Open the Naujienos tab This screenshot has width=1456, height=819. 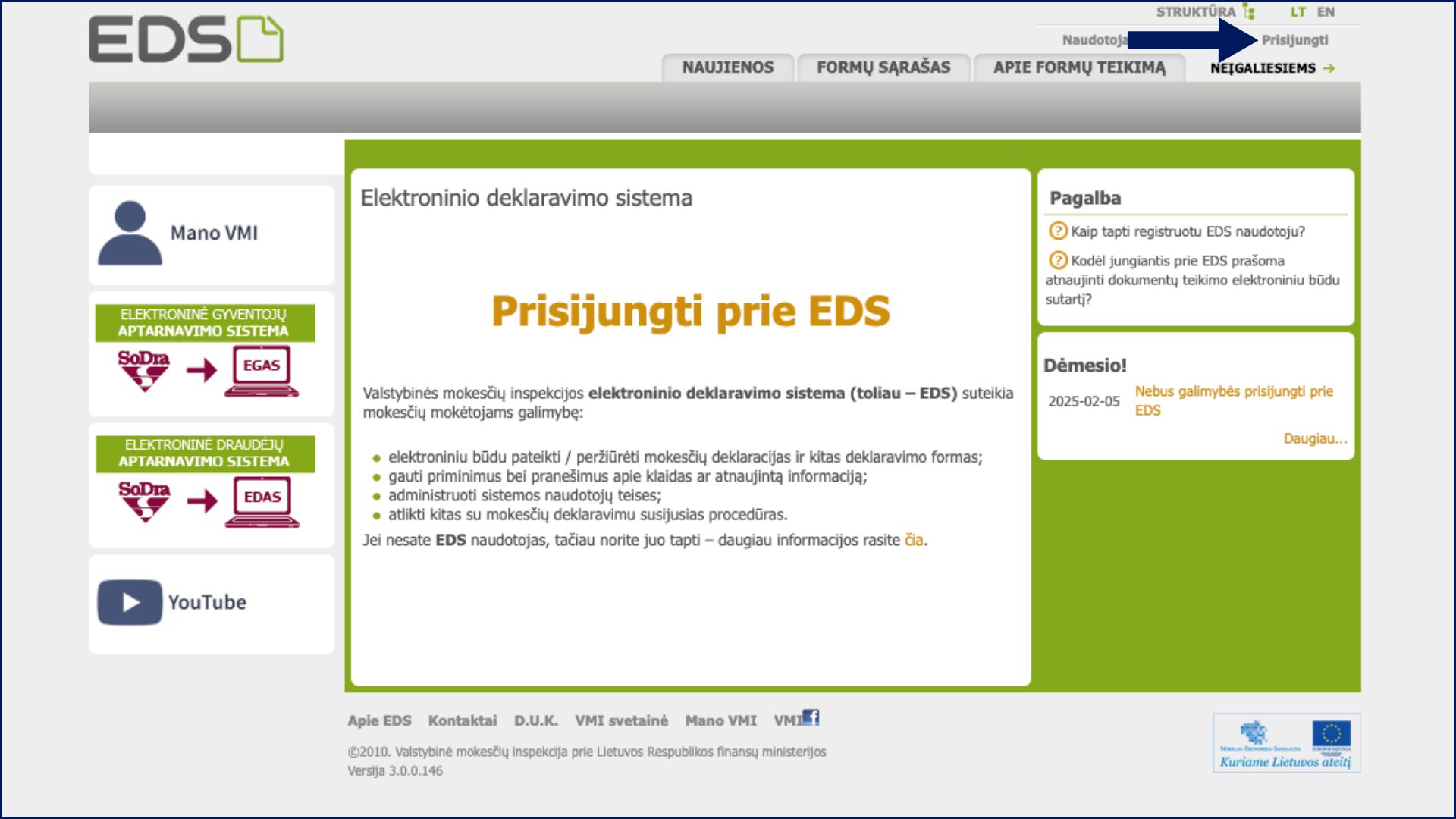tap(727, 67)
